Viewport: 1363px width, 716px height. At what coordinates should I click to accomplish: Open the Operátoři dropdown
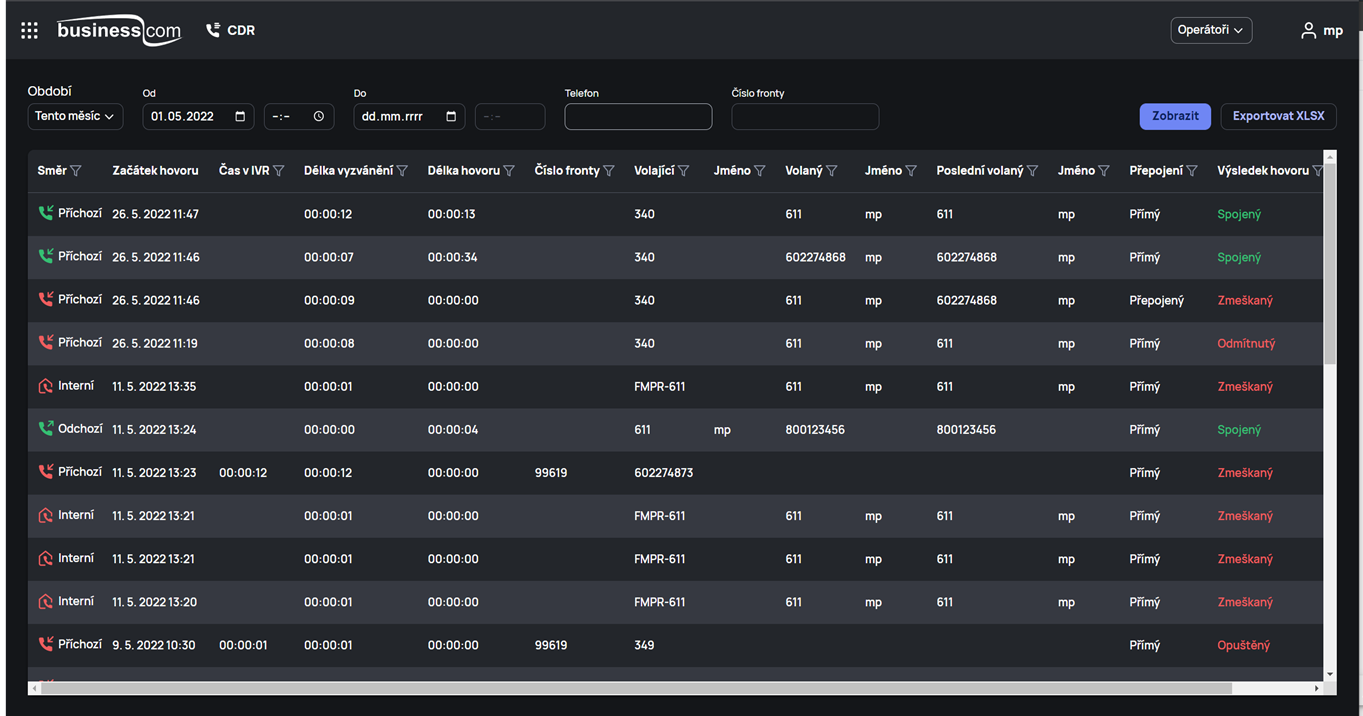click(x=1211, y=31)
